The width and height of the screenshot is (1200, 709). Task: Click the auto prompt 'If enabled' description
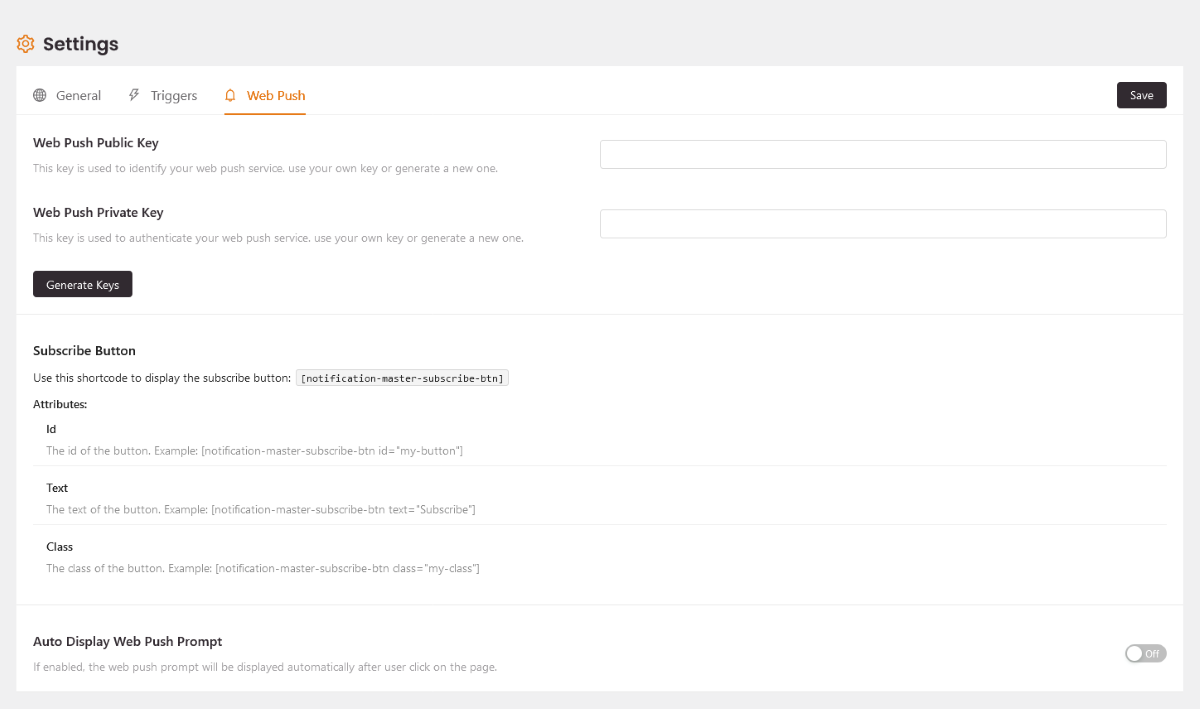(x=265, y=667)
